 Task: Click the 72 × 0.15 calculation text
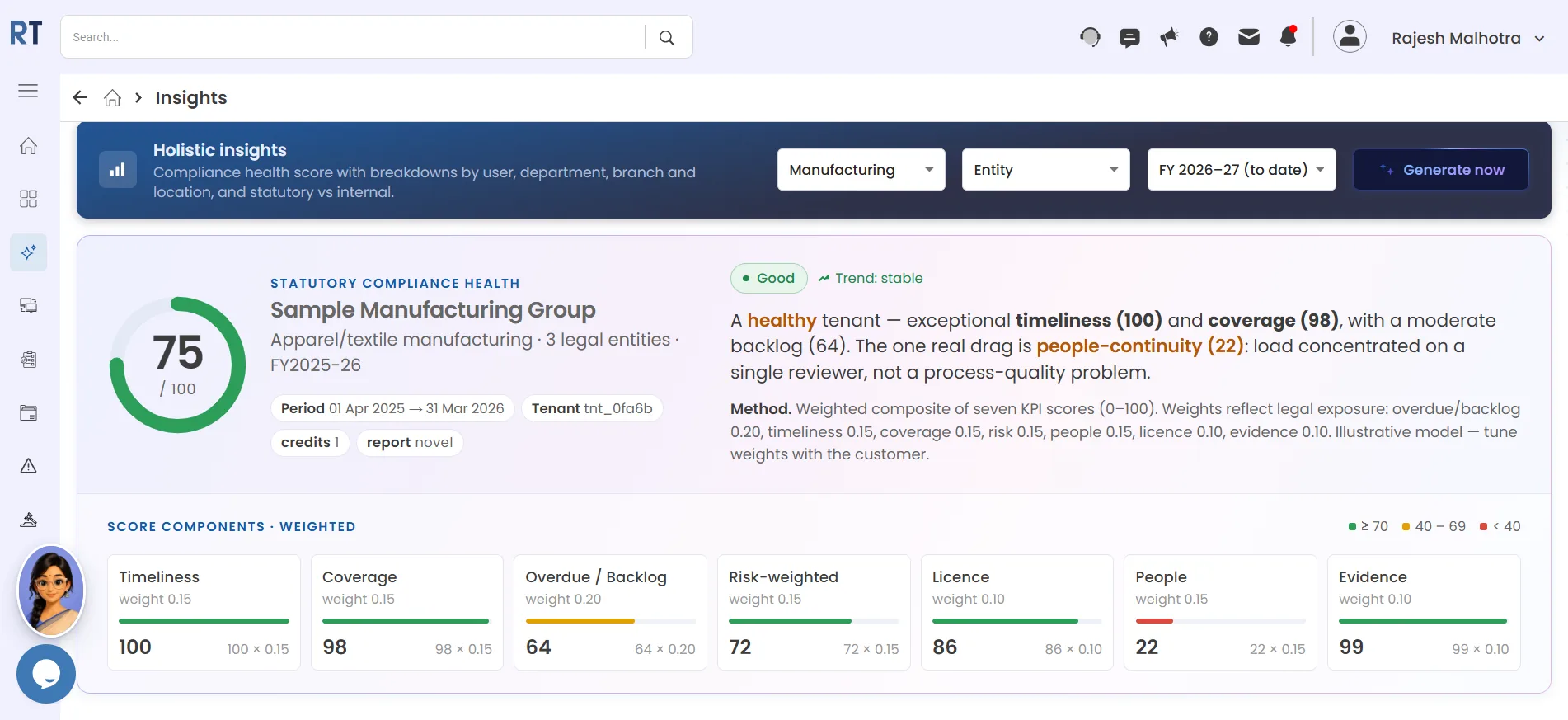(871, 649)
